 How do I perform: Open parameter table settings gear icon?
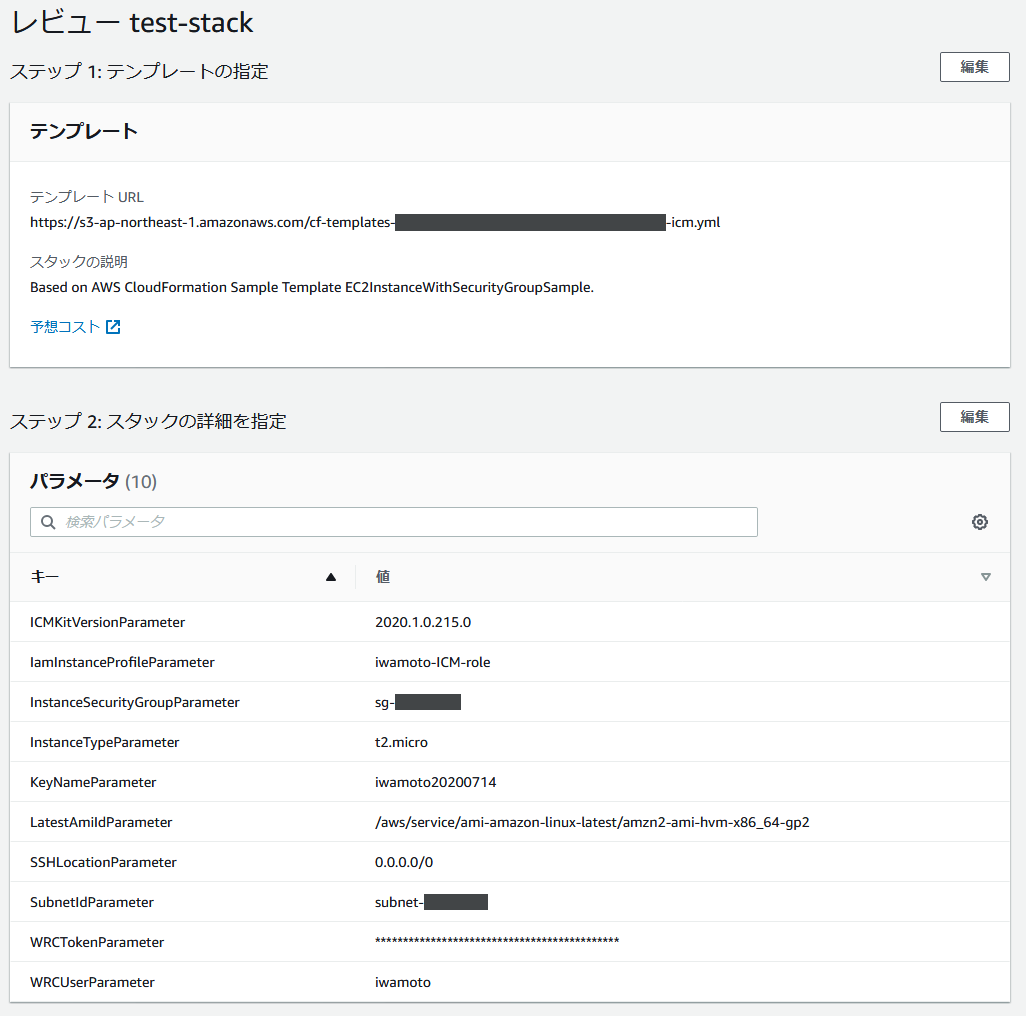(980, 522)
